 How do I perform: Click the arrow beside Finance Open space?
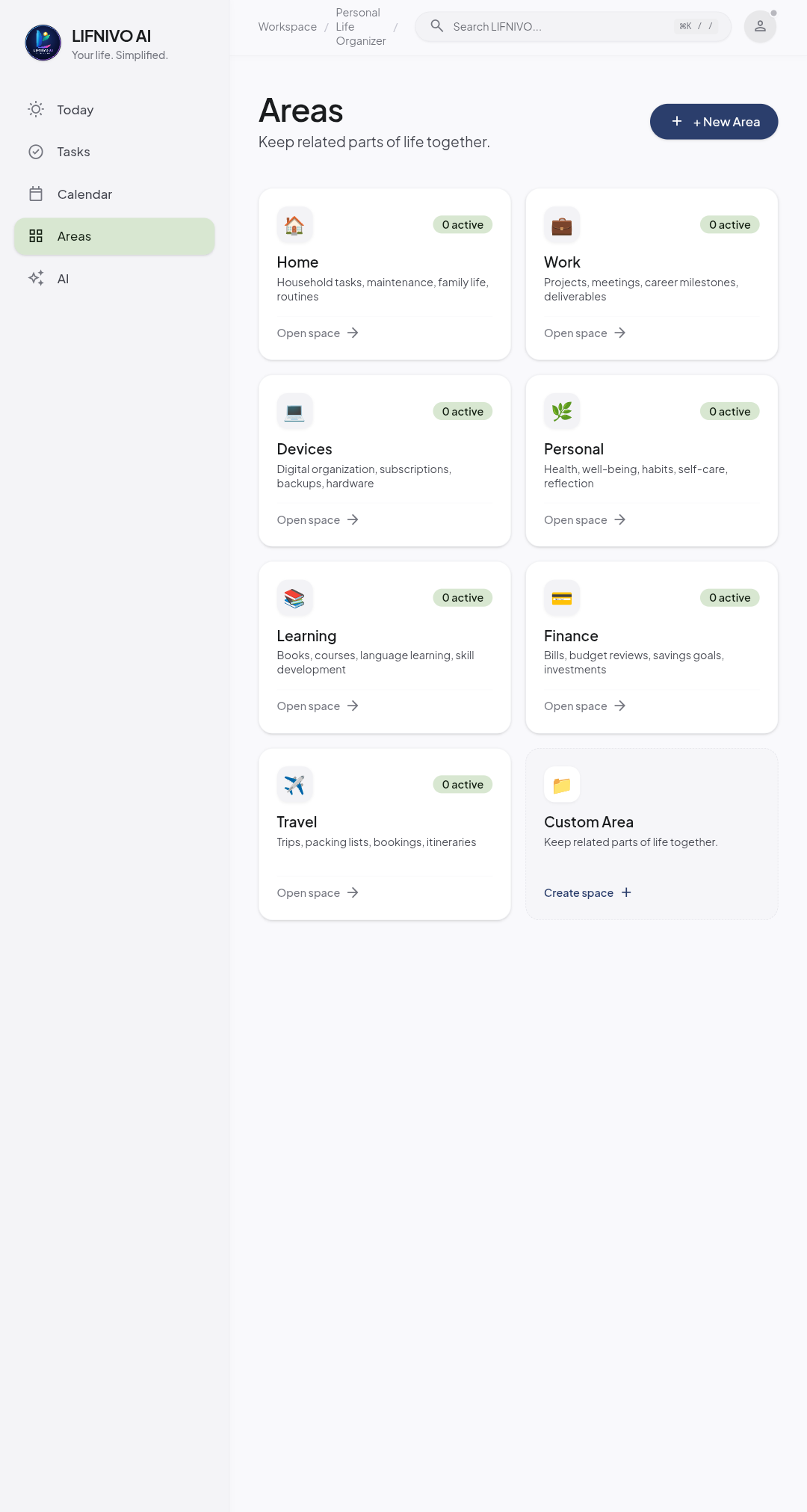(x=620, y=706)
